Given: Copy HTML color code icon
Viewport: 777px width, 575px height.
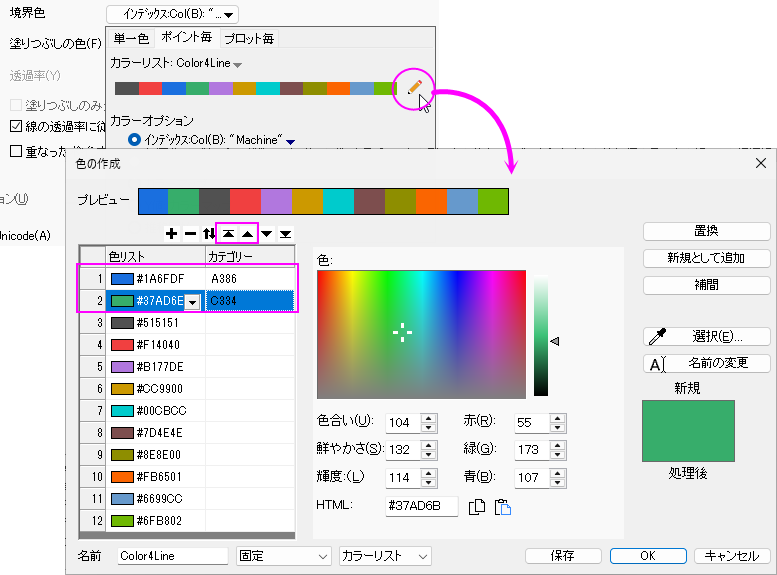Looking at the screenshot, I should pyautogui.click(x=477, y=507).
